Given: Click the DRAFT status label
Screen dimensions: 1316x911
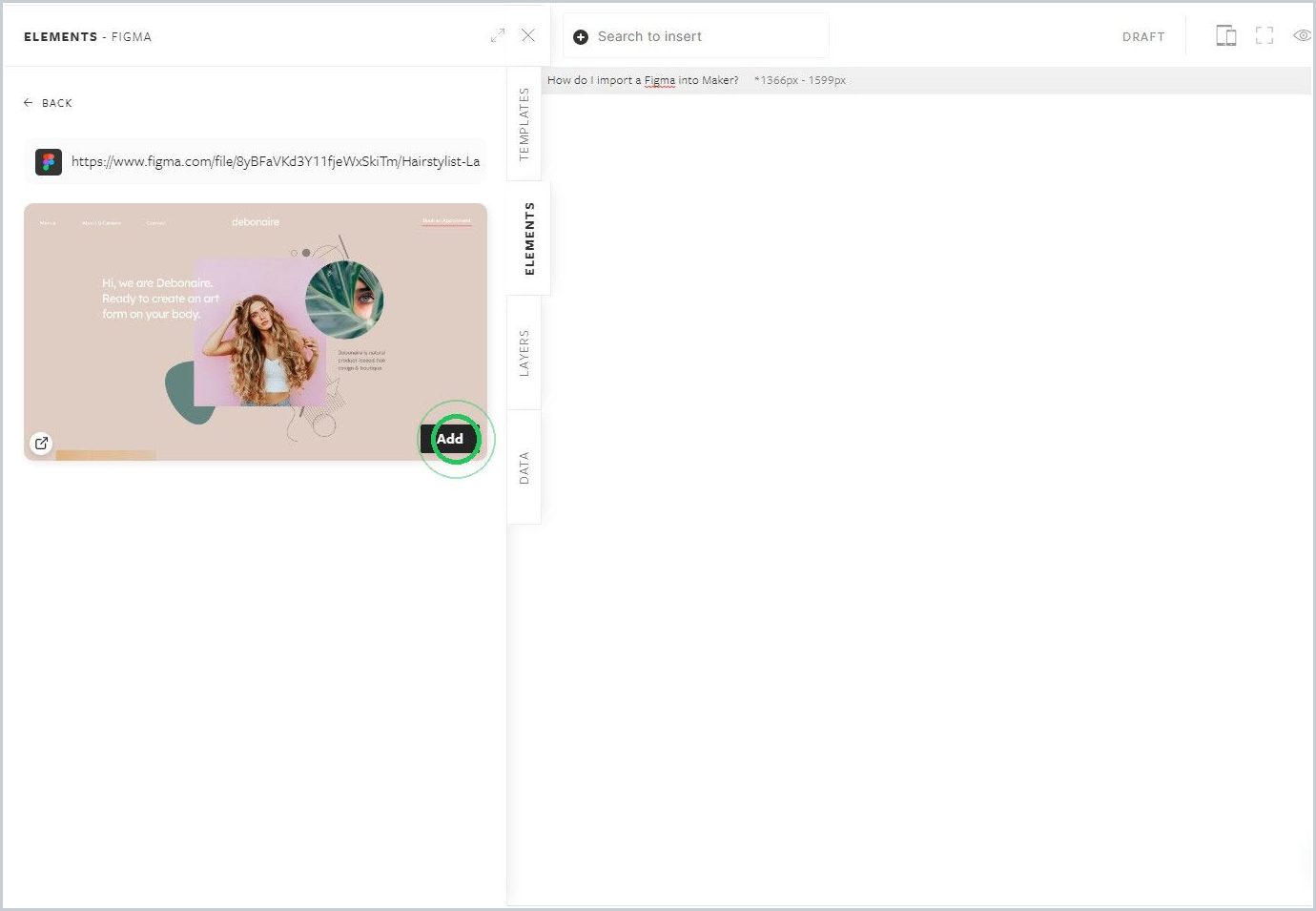Looking at the screenshot, I should [x=1143, y=37].
